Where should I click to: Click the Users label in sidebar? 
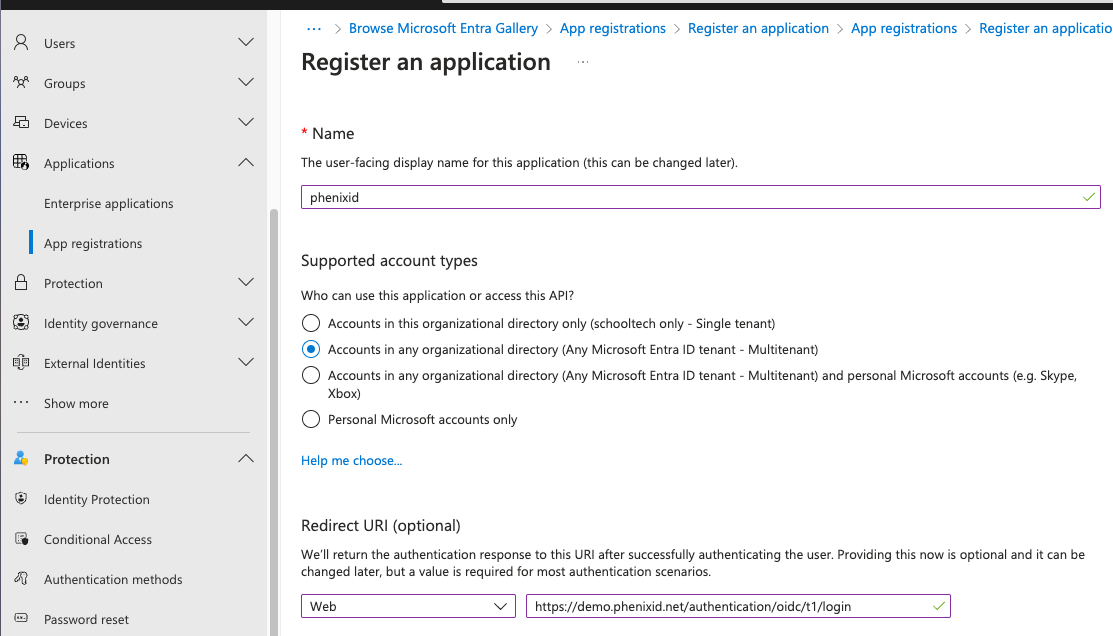60,43
